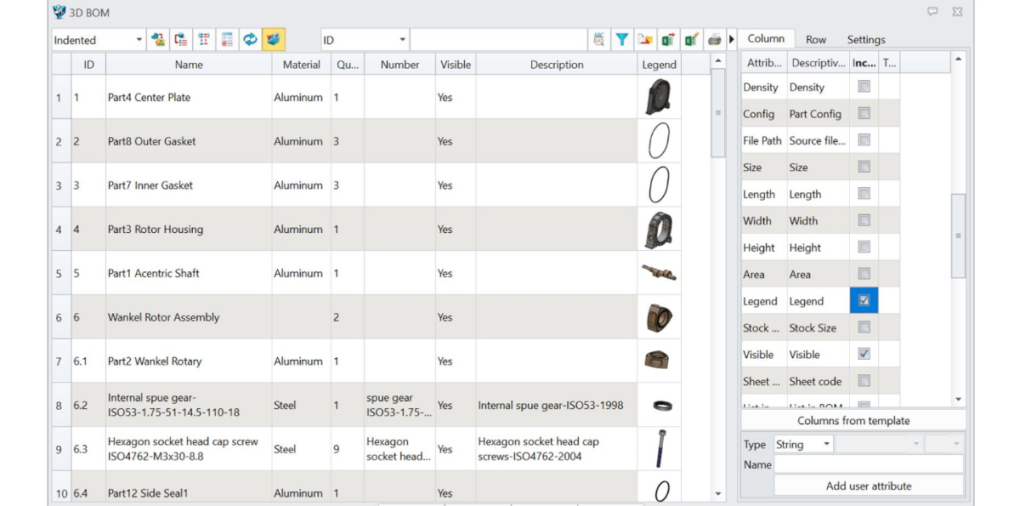Switch to the Settings tab
This screenshot has width=1020, height=506.
(866, 40)
